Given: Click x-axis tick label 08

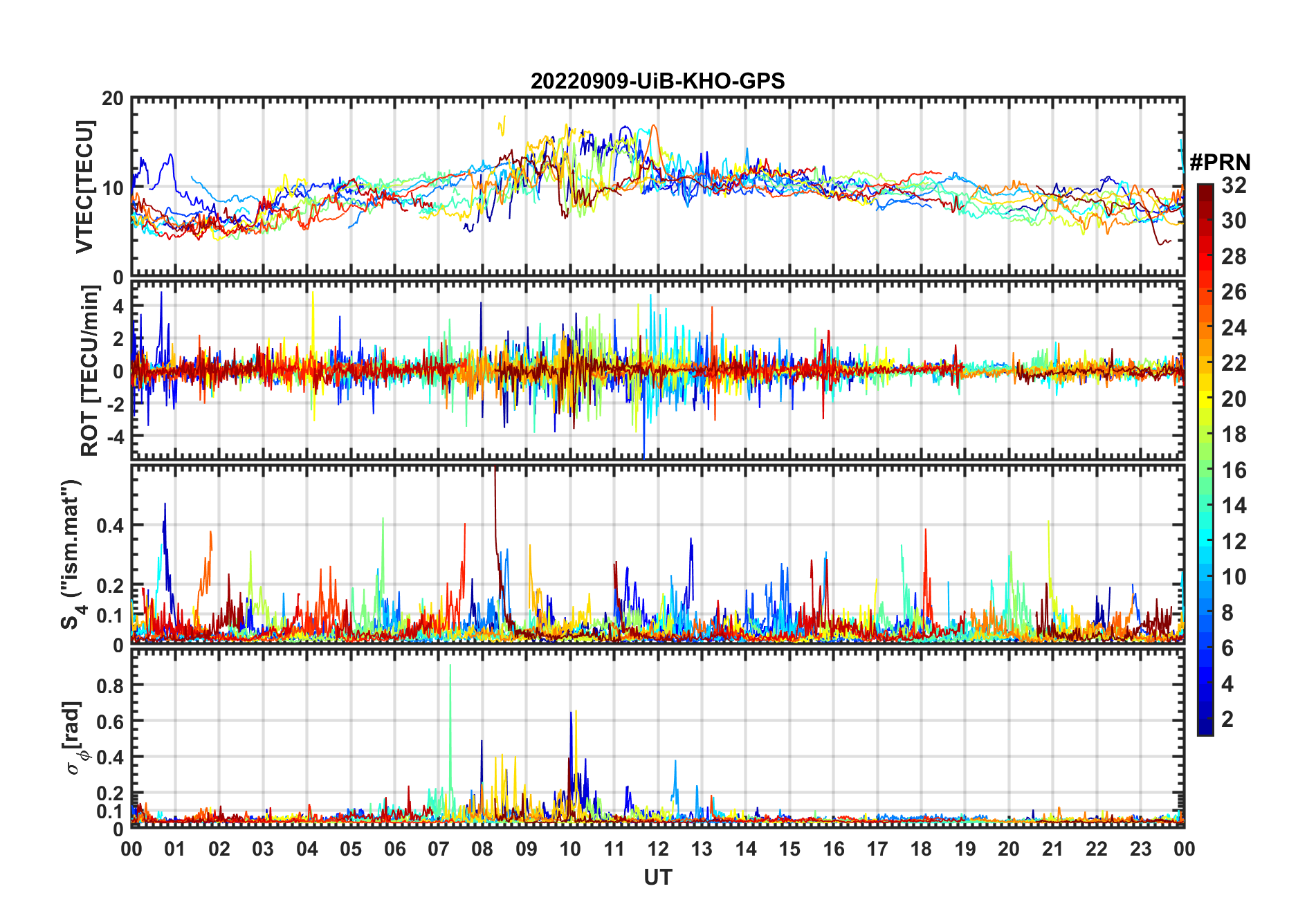Looking at the screenshot, I should coord(482,849).
